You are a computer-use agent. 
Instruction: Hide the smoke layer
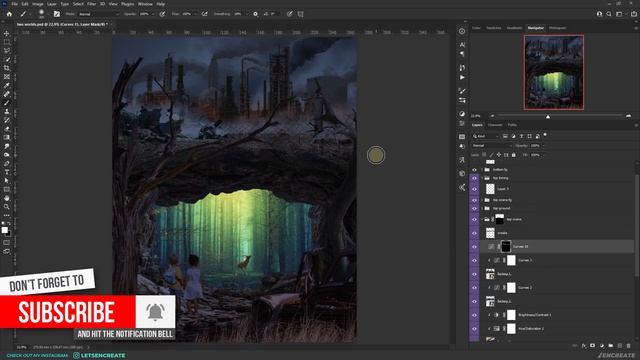coord(474,233)
